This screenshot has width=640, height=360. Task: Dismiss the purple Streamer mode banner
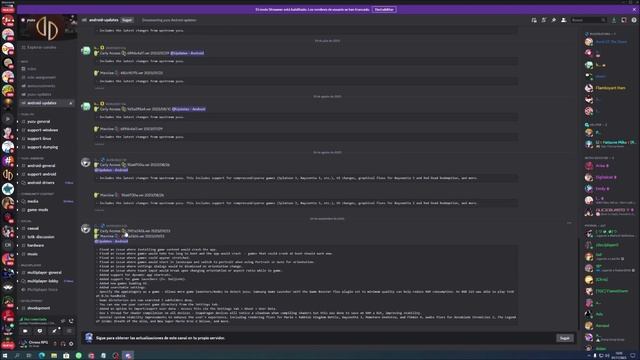pos(634,9)
